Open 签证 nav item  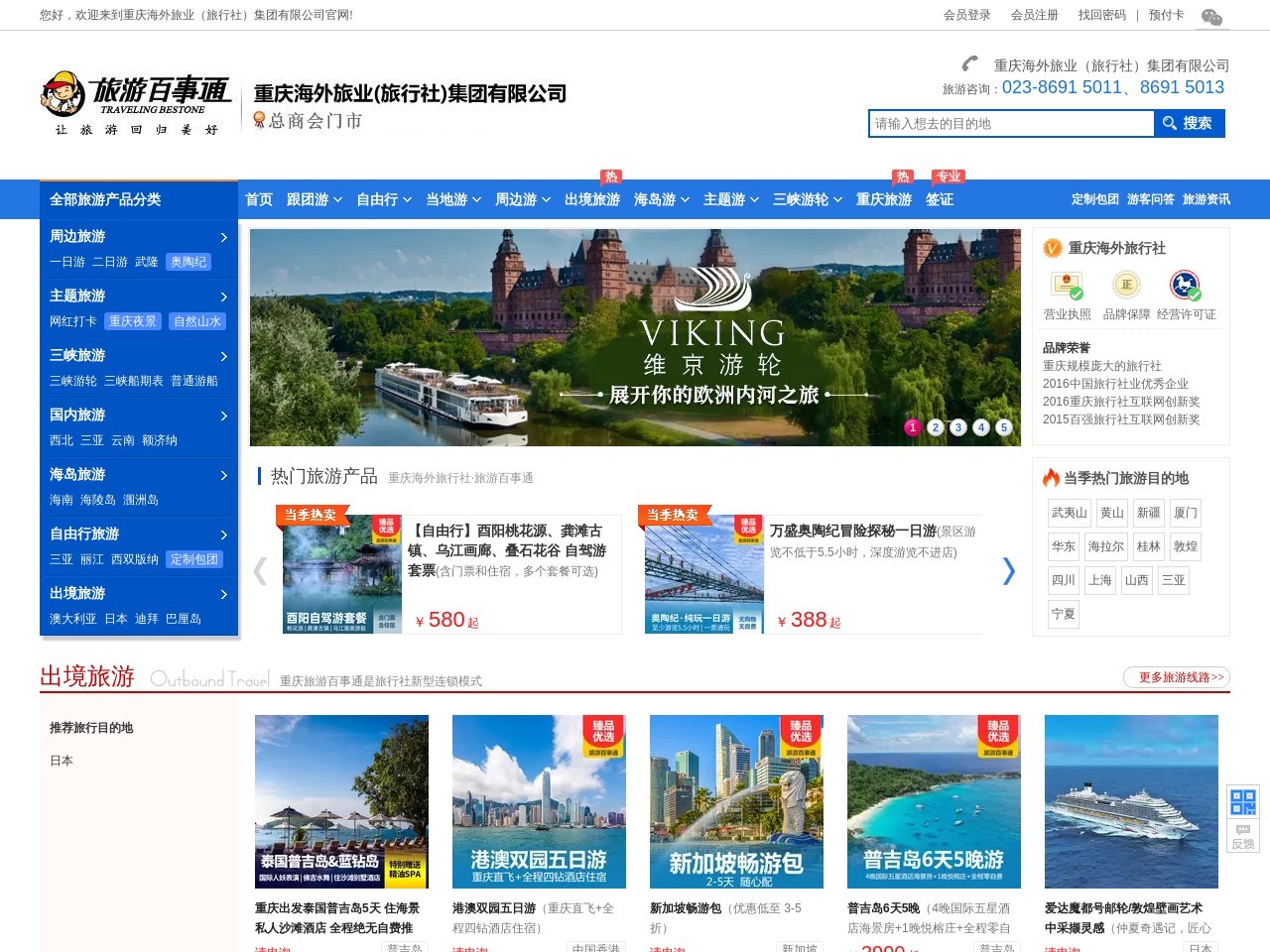[x=940, y=199]
